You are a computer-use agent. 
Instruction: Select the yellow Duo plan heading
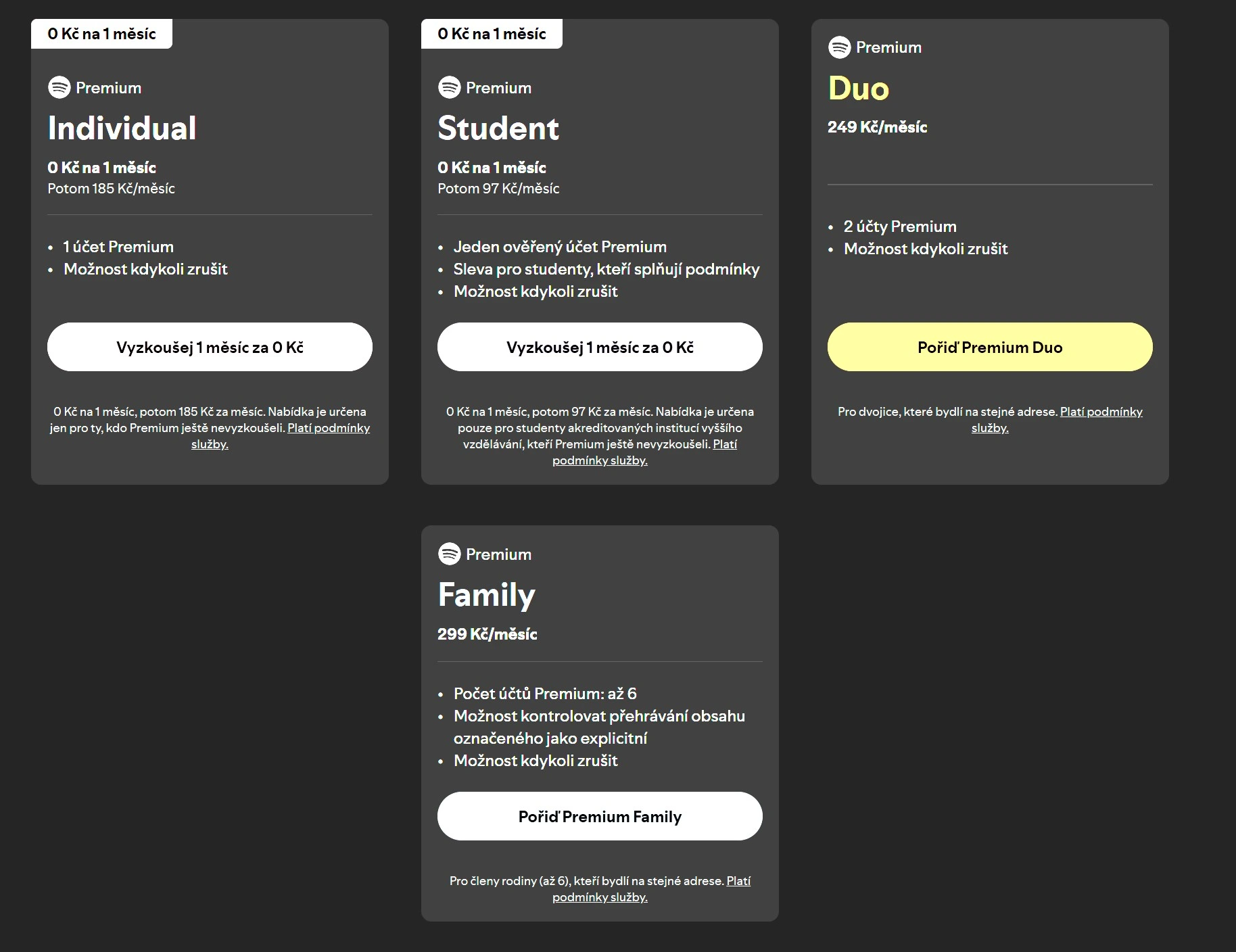[859, 89]
